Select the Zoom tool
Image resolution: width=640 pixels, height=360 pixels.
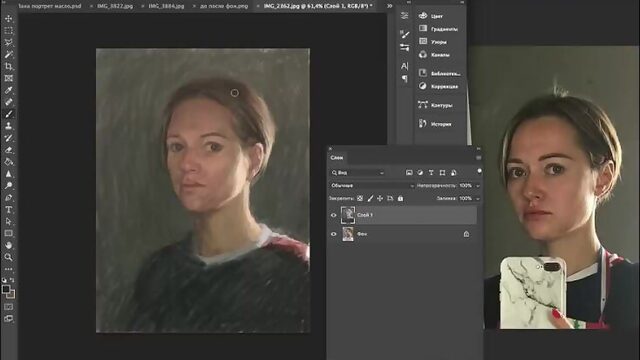[x=8, y=257]
